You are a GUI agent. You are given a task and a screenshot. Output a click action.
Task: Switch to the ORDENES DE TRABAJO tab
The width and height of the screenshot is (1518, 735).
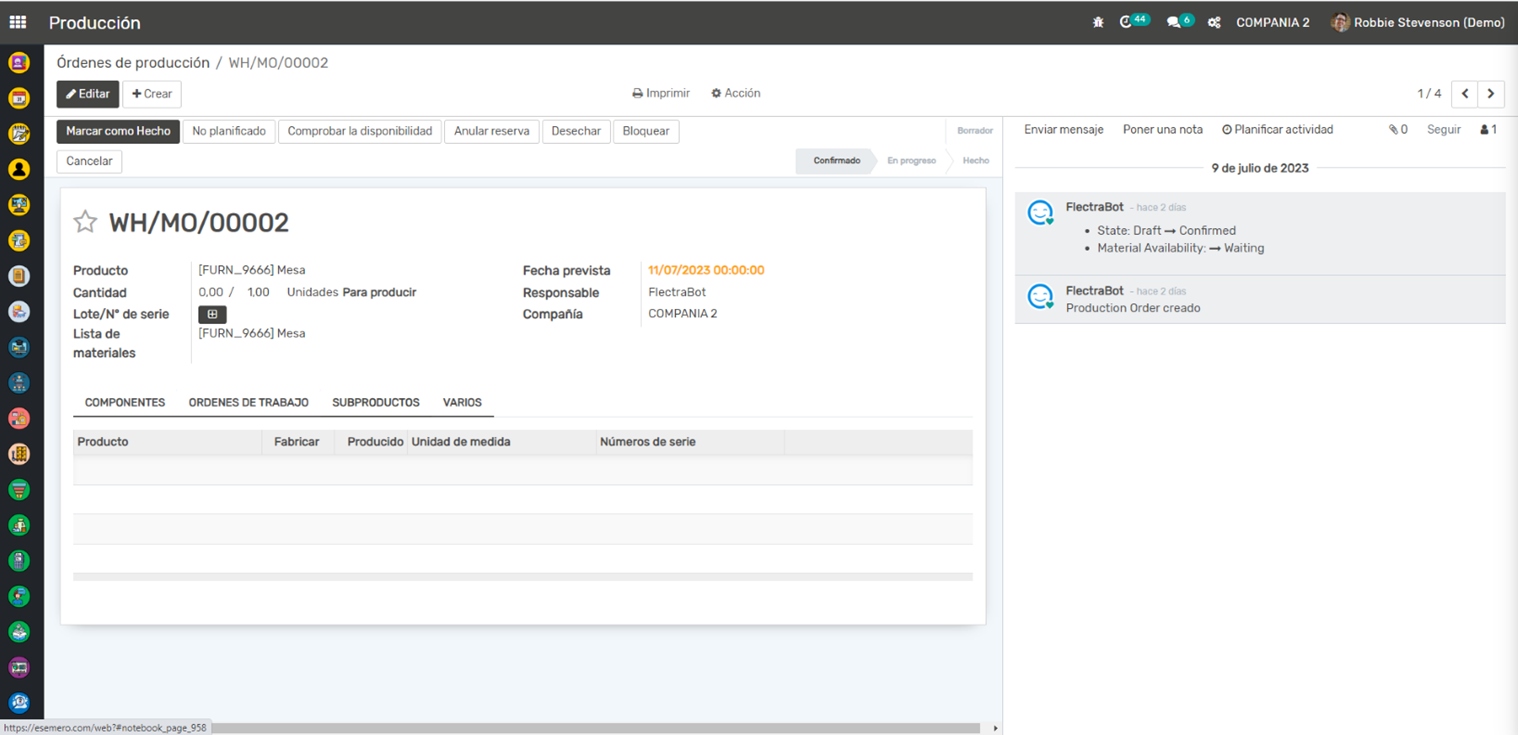248,402
